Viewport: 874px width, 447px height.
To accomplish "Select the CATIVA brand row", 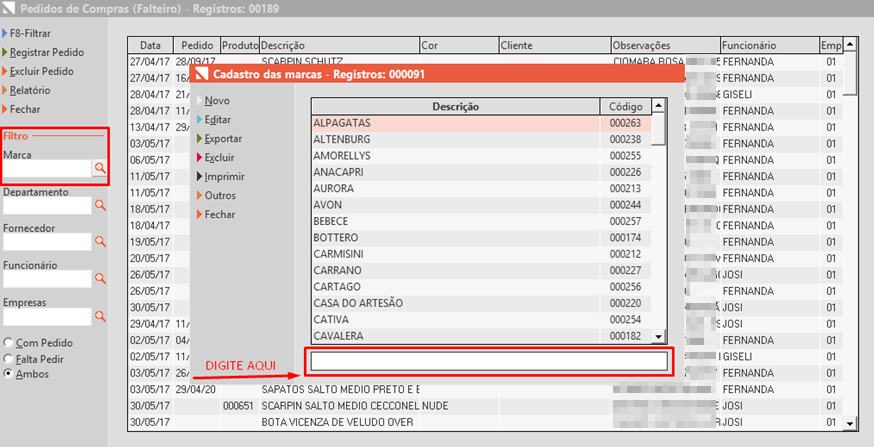I will 481,320.
